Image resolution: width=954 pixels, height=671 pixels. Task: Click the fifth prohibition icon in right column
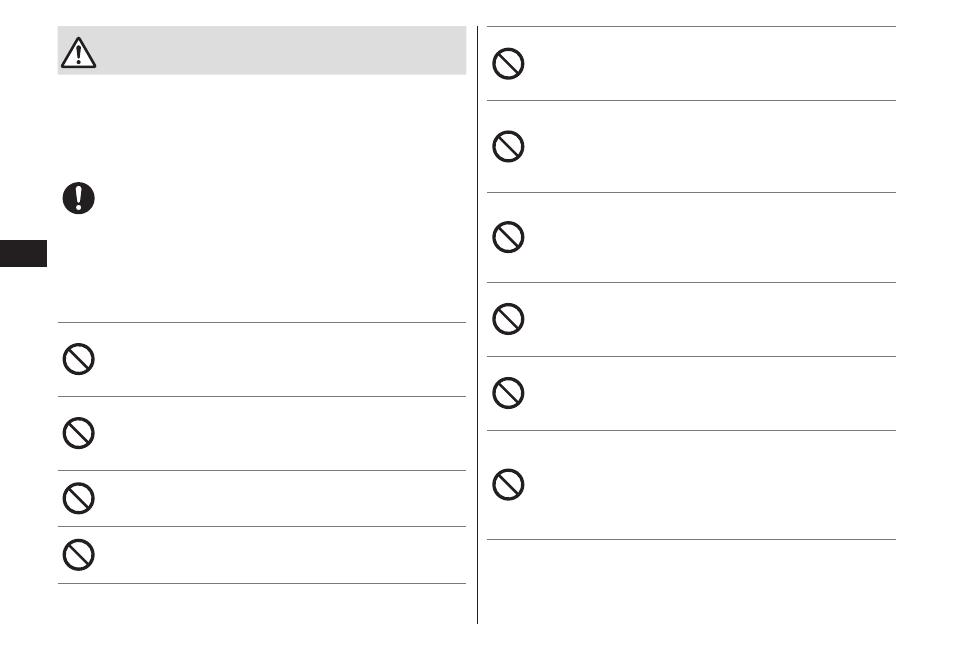click(508, 393)
